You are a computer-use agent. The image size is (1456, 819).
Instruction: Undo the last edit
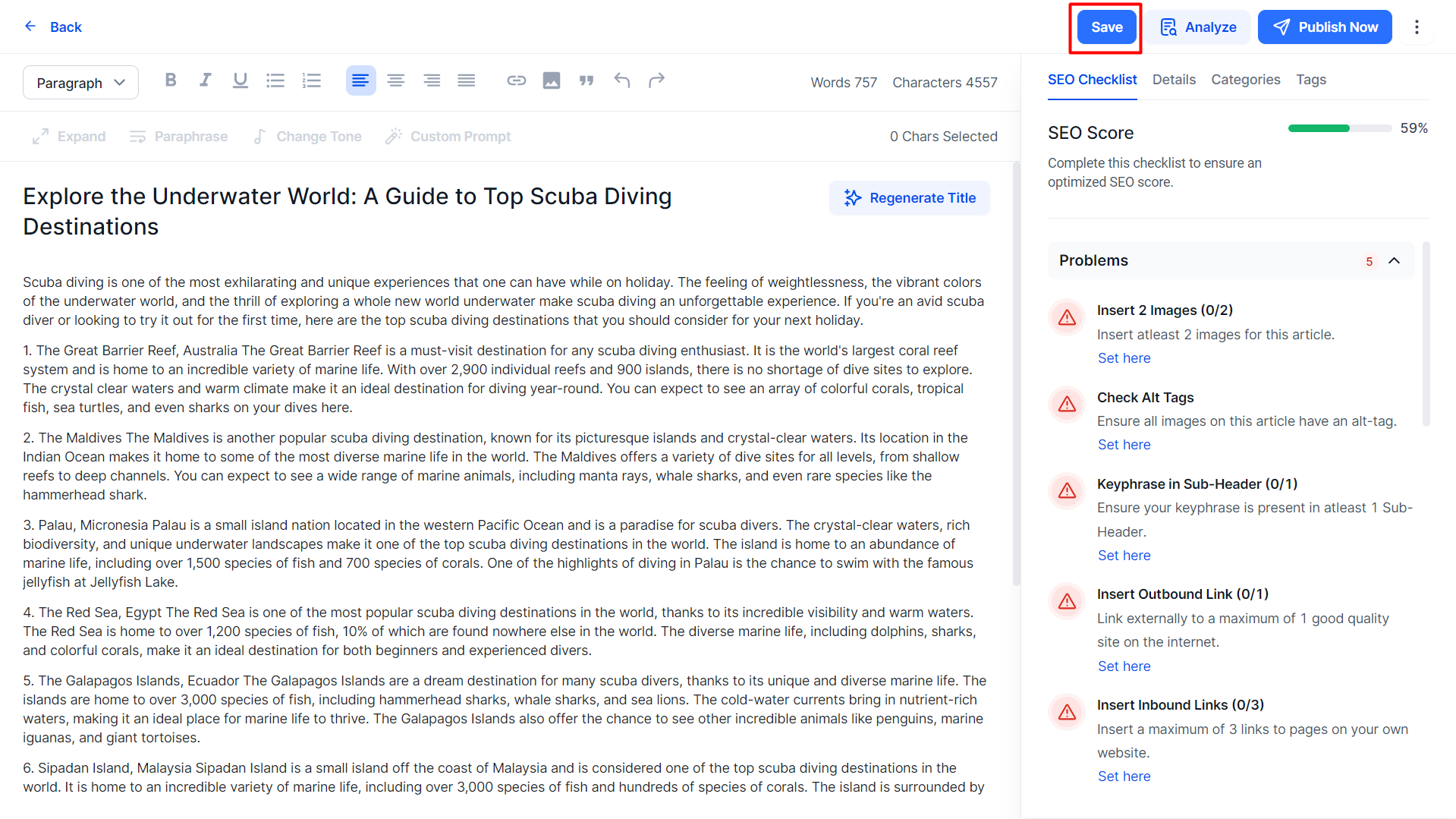coord(622,80)
